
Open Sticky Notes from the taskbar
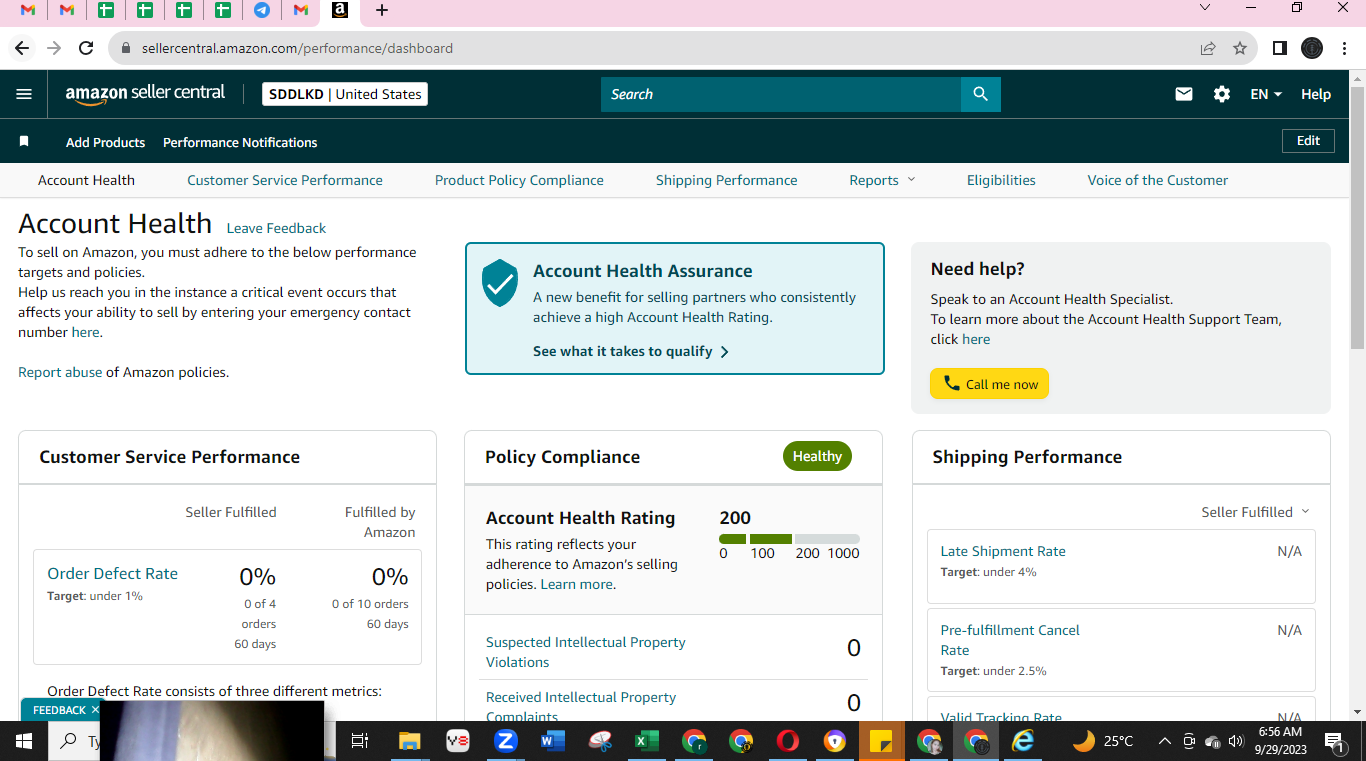[x=882, y=741]
